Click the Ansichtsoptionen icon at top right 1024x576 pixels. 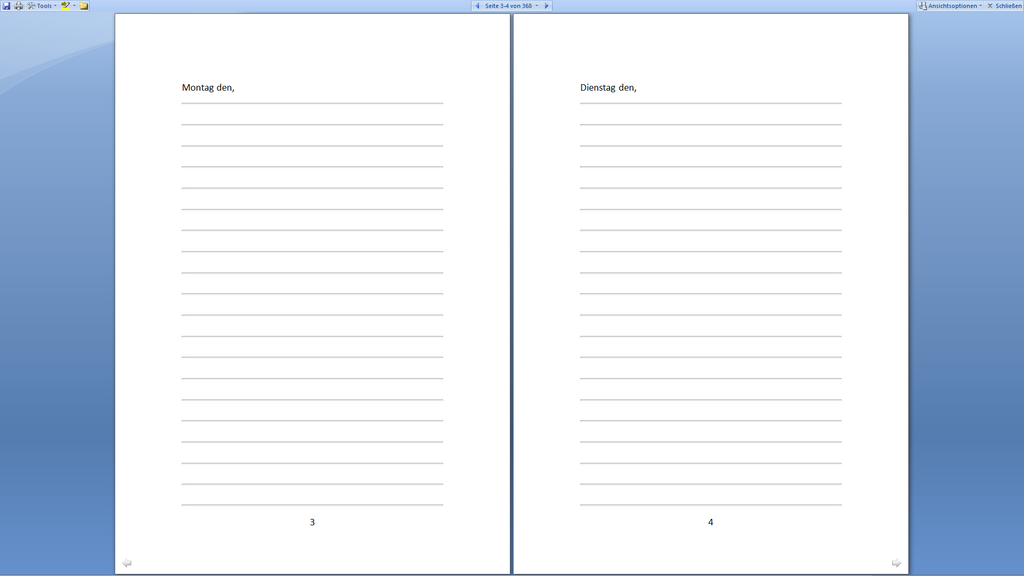(922, 5)
